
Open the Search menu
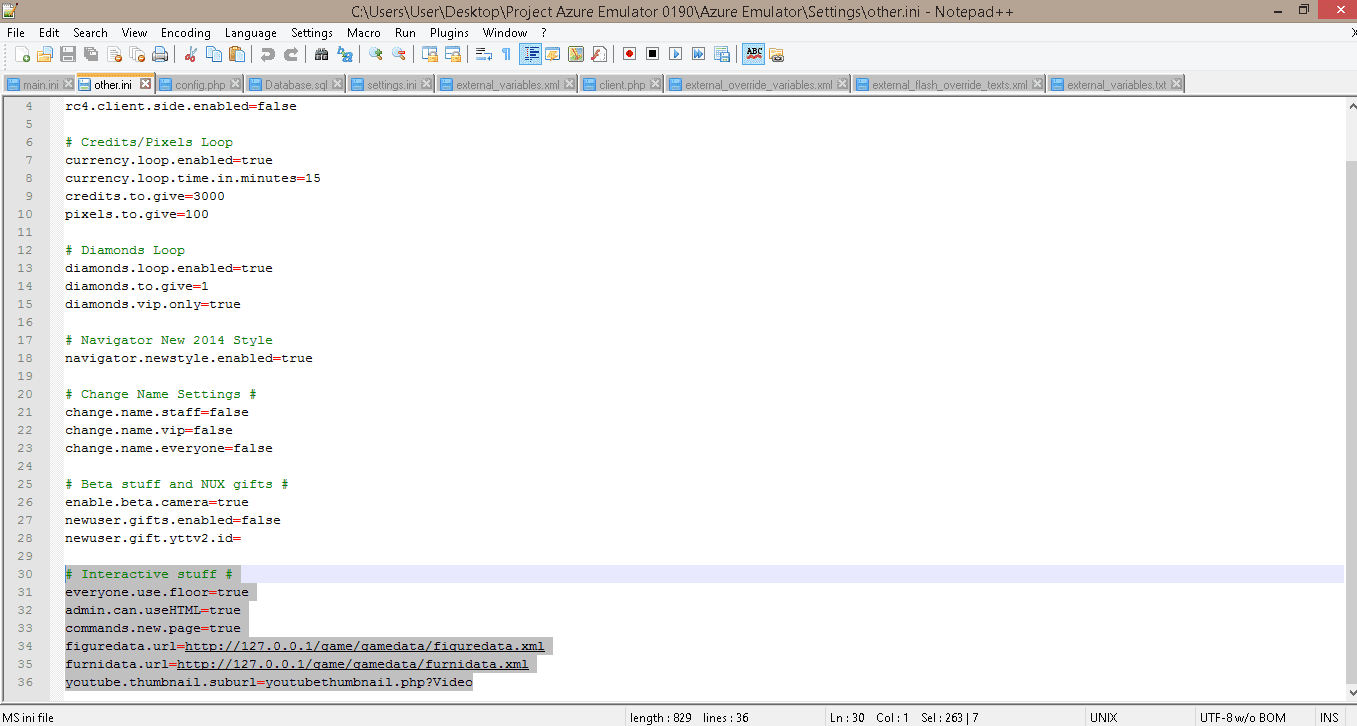[90, 33]
